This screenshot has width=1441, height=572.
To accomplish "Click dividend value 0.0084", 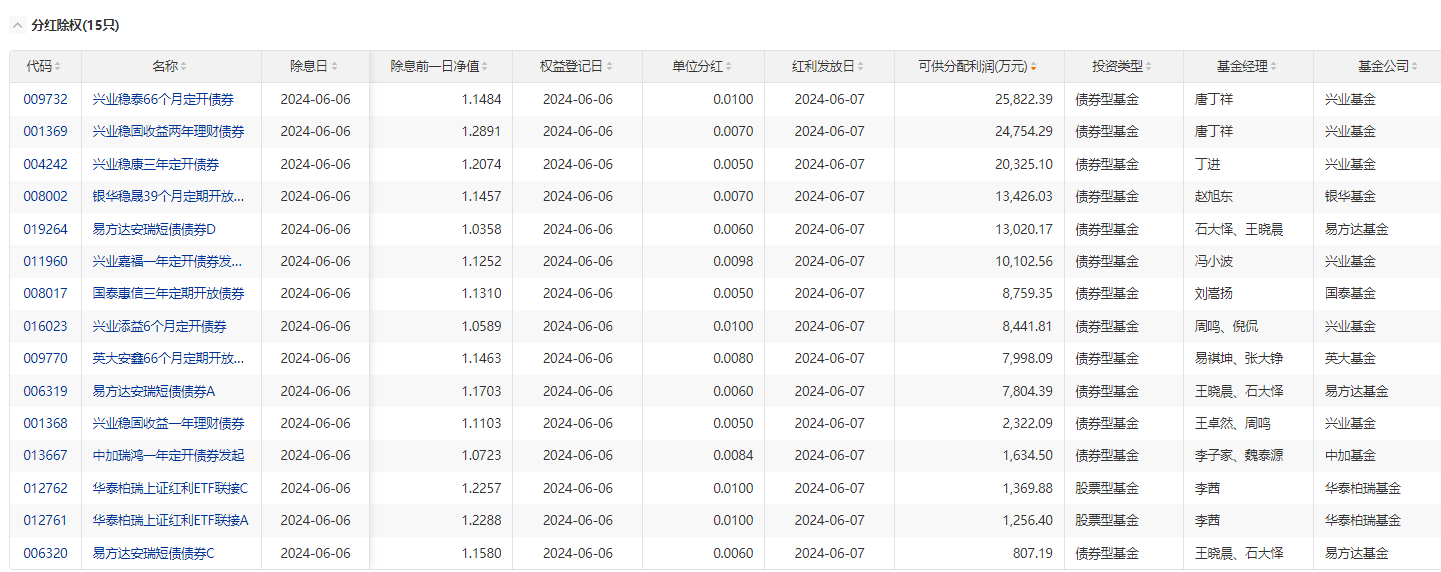I will click(x=733, y=455).
